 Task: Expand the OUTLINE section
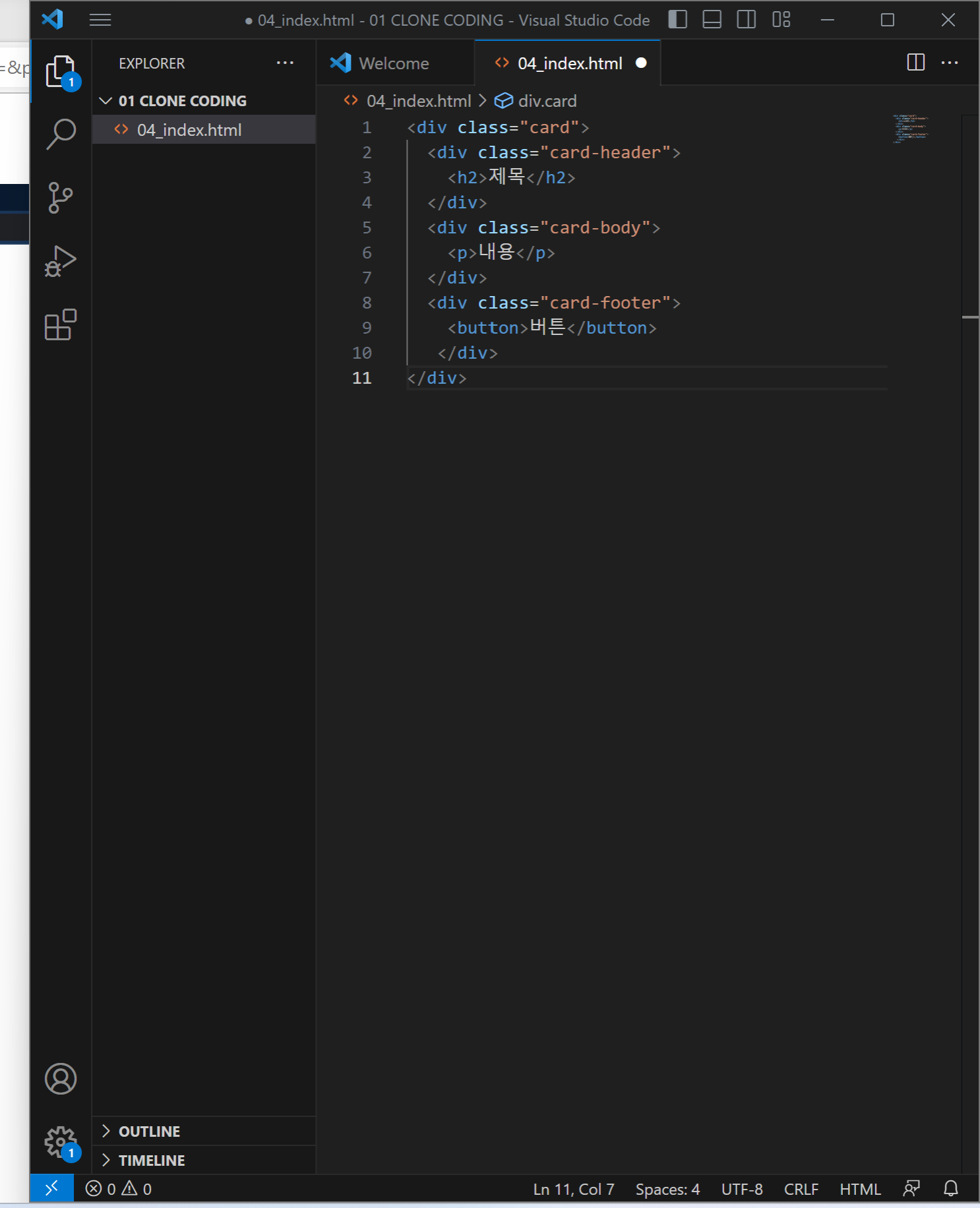(x=204, y=1132)
